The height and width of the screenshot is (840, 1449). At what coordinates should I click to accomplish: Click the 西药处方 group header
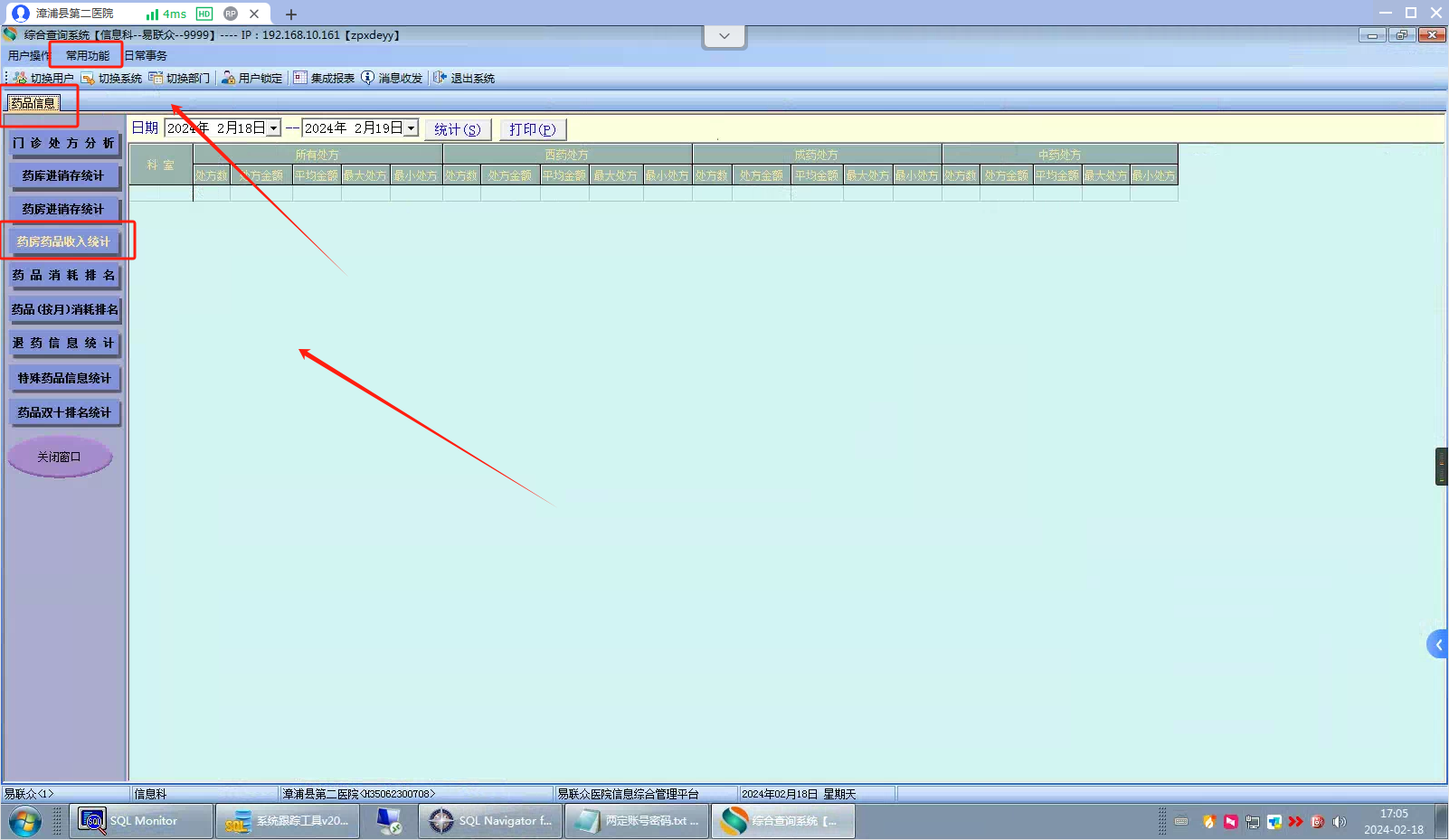(567, 155)
